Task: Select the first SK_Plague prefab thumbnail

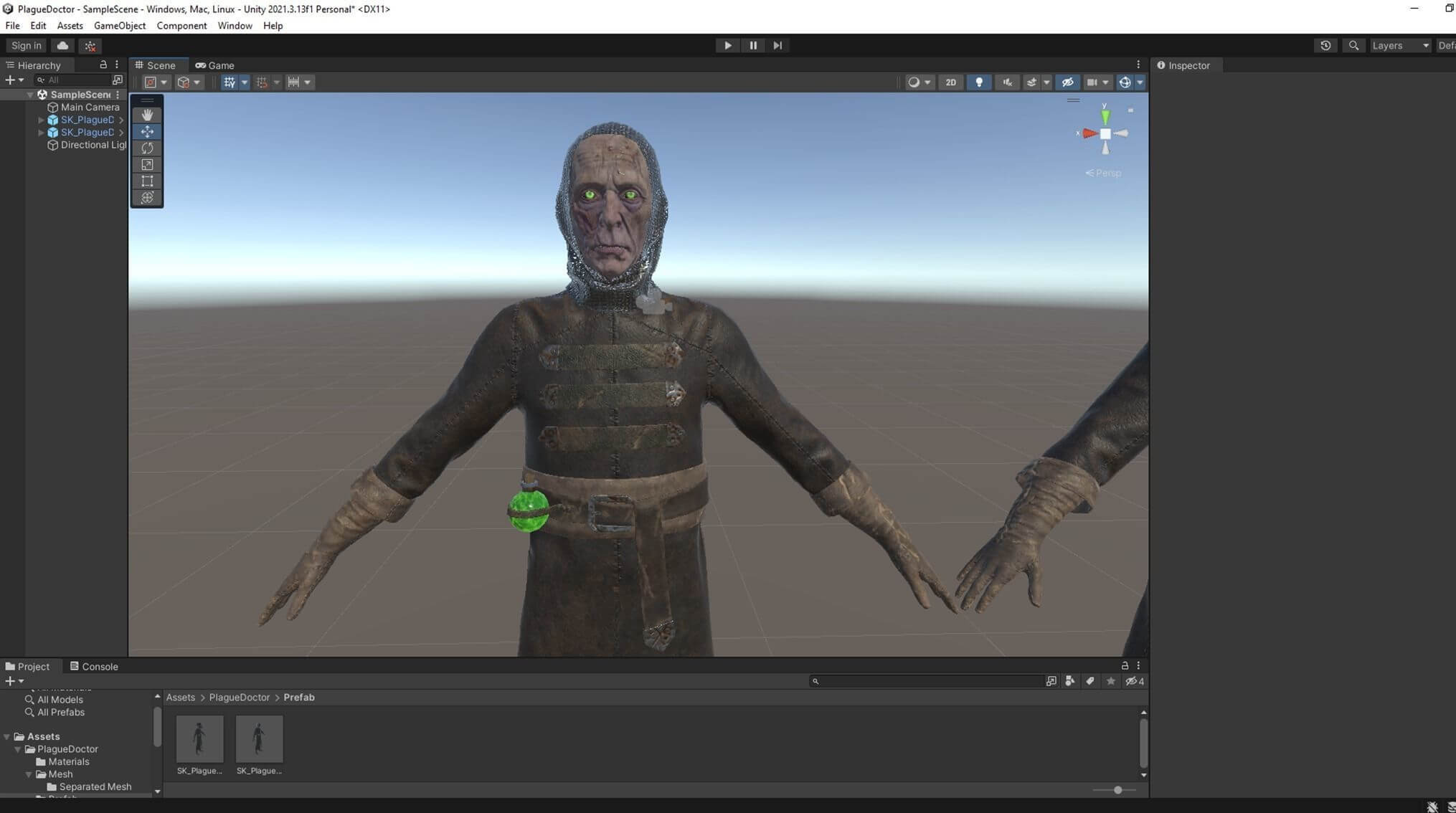Action: click(x=199, y=739)
